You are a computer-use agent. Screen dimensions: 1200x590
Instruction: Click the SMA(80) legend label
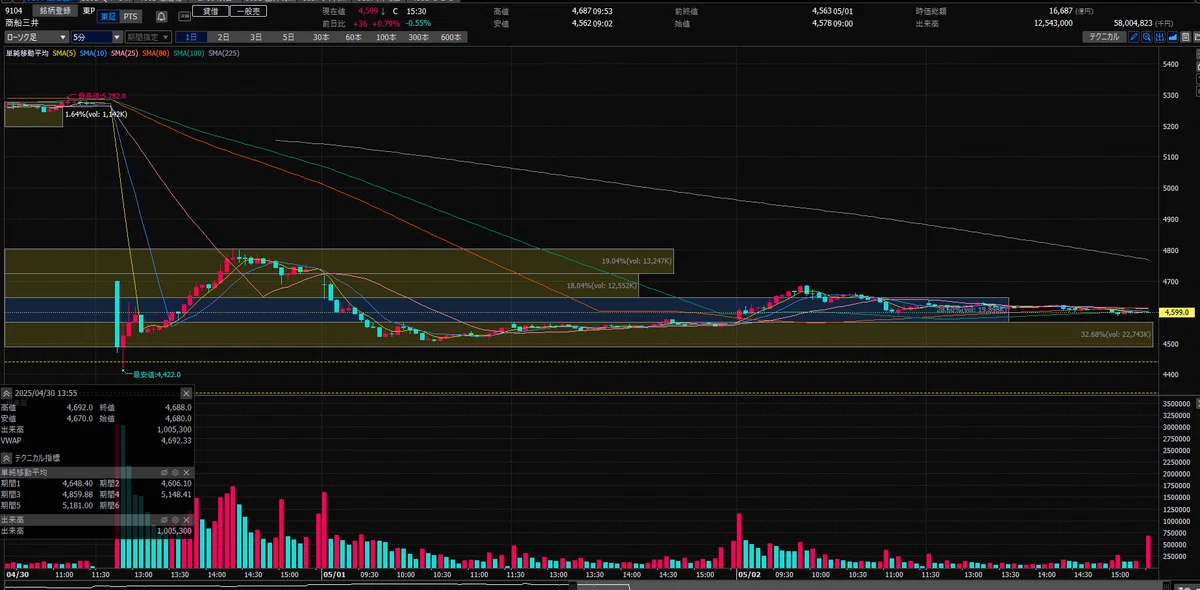coord(155,53)
